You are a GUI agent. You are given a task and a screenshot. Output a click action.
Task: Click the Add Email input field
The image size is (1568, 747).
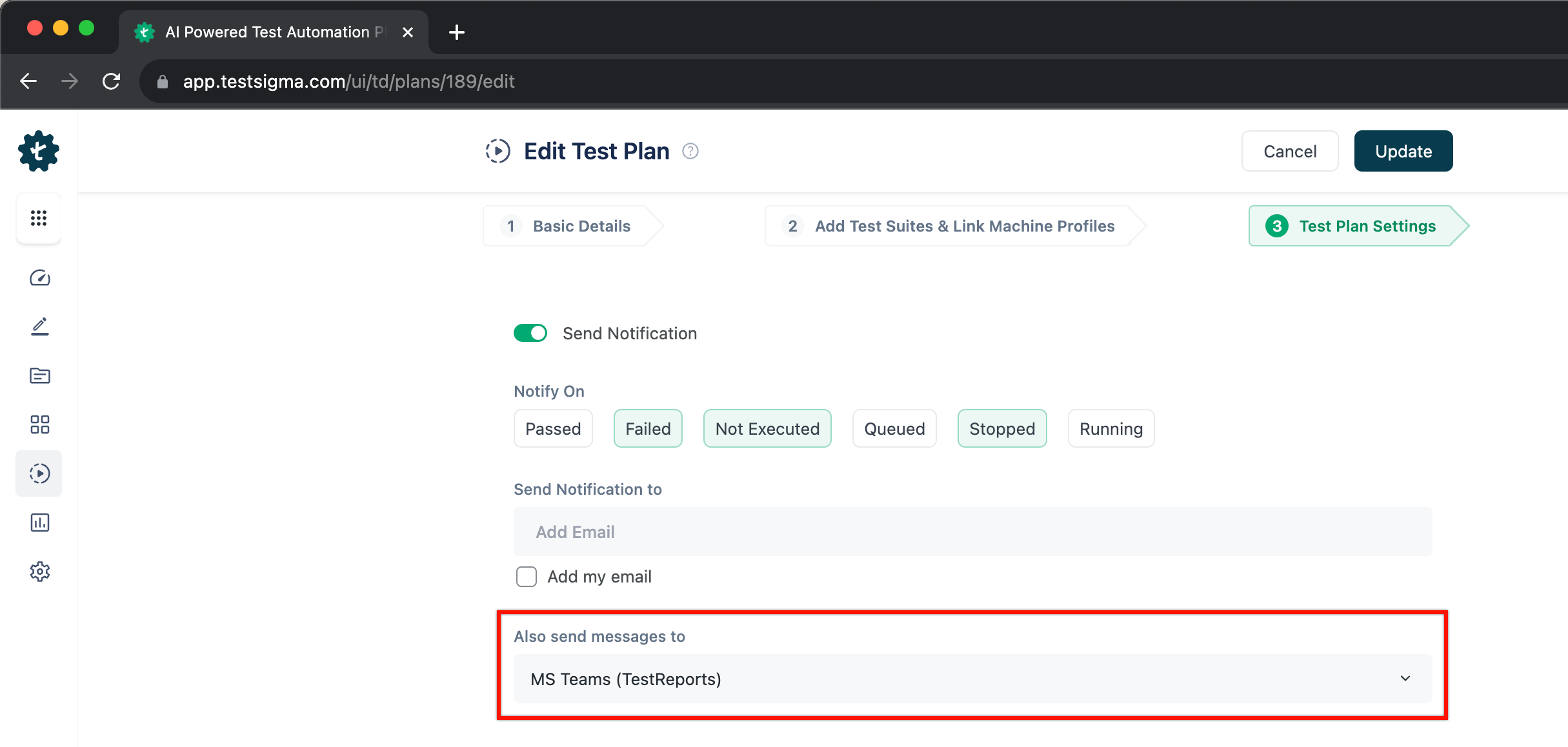tap(972, 532)
